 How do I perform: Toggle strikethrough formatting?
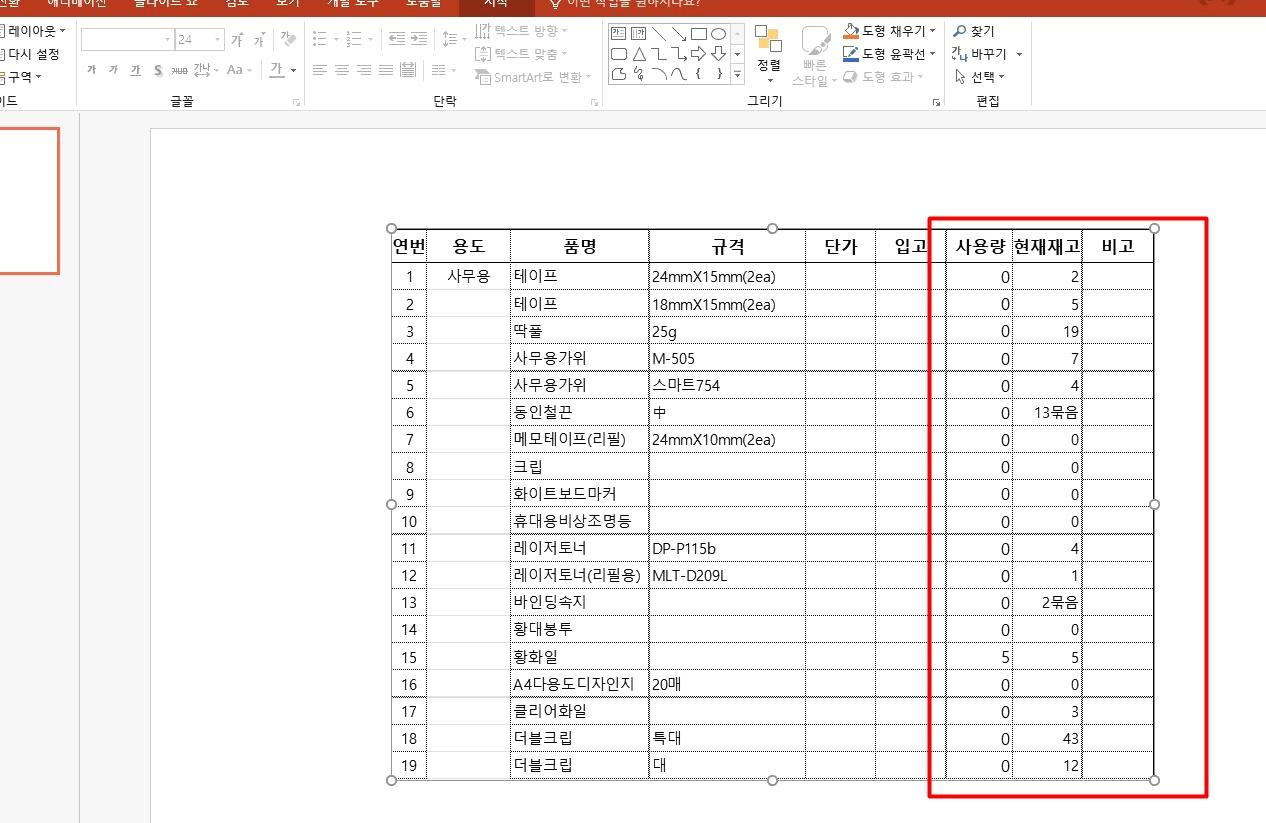pyautogui.click(x=179, y=70)
